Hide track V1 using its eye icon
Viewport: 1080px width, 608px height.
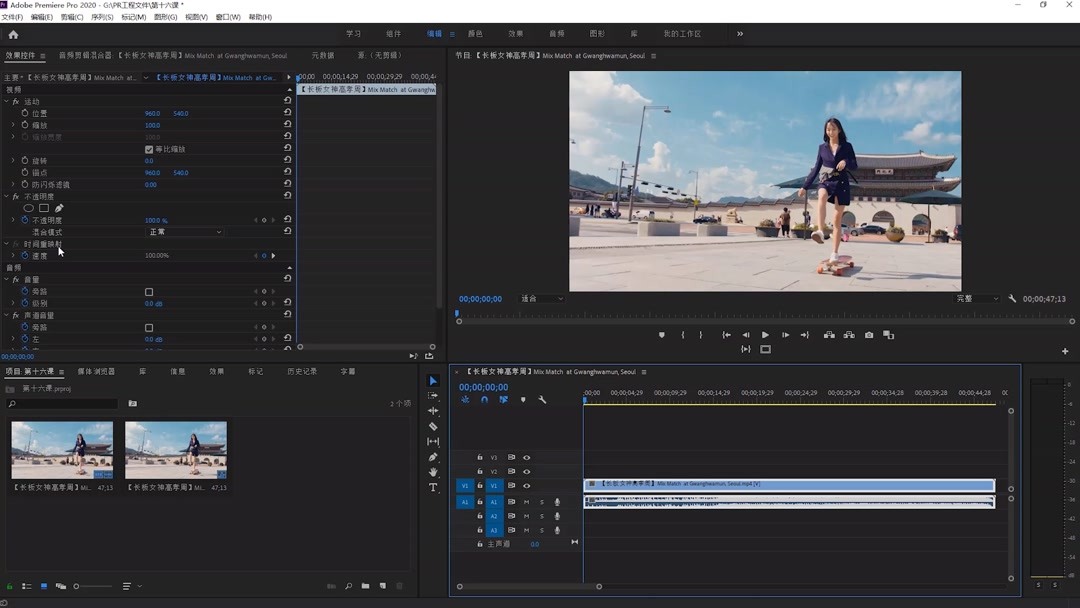coord(527,486)
